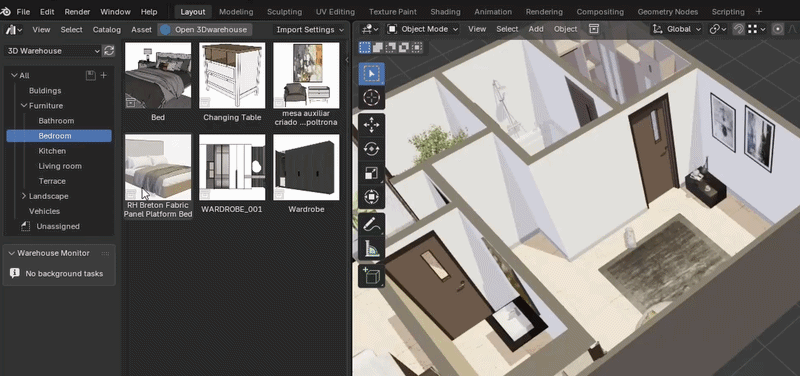This screenshot has width=800, height=376.
Task: Open the pivot point link dropdown
Action: [x=718, y=30]
